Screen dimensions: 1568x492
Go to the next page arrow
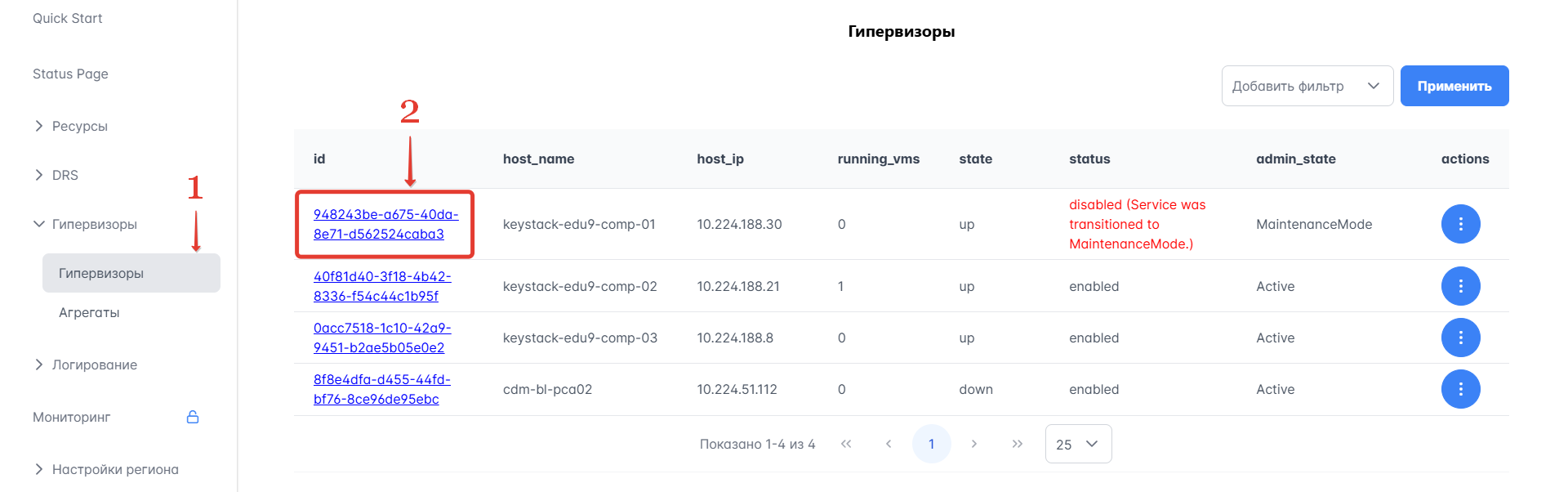coord(973,444)
